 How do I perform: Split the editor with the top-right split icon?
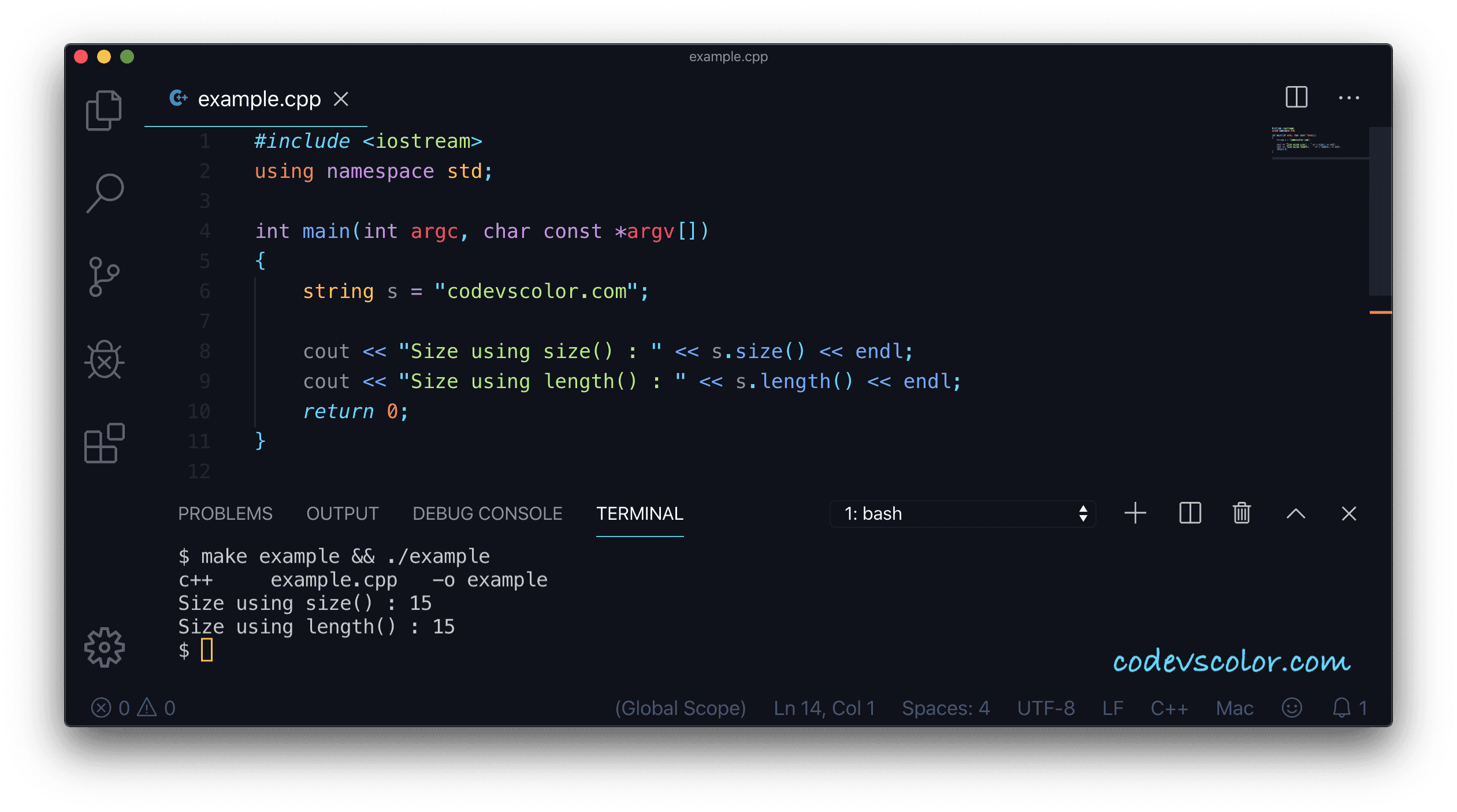pos(1296,97)
